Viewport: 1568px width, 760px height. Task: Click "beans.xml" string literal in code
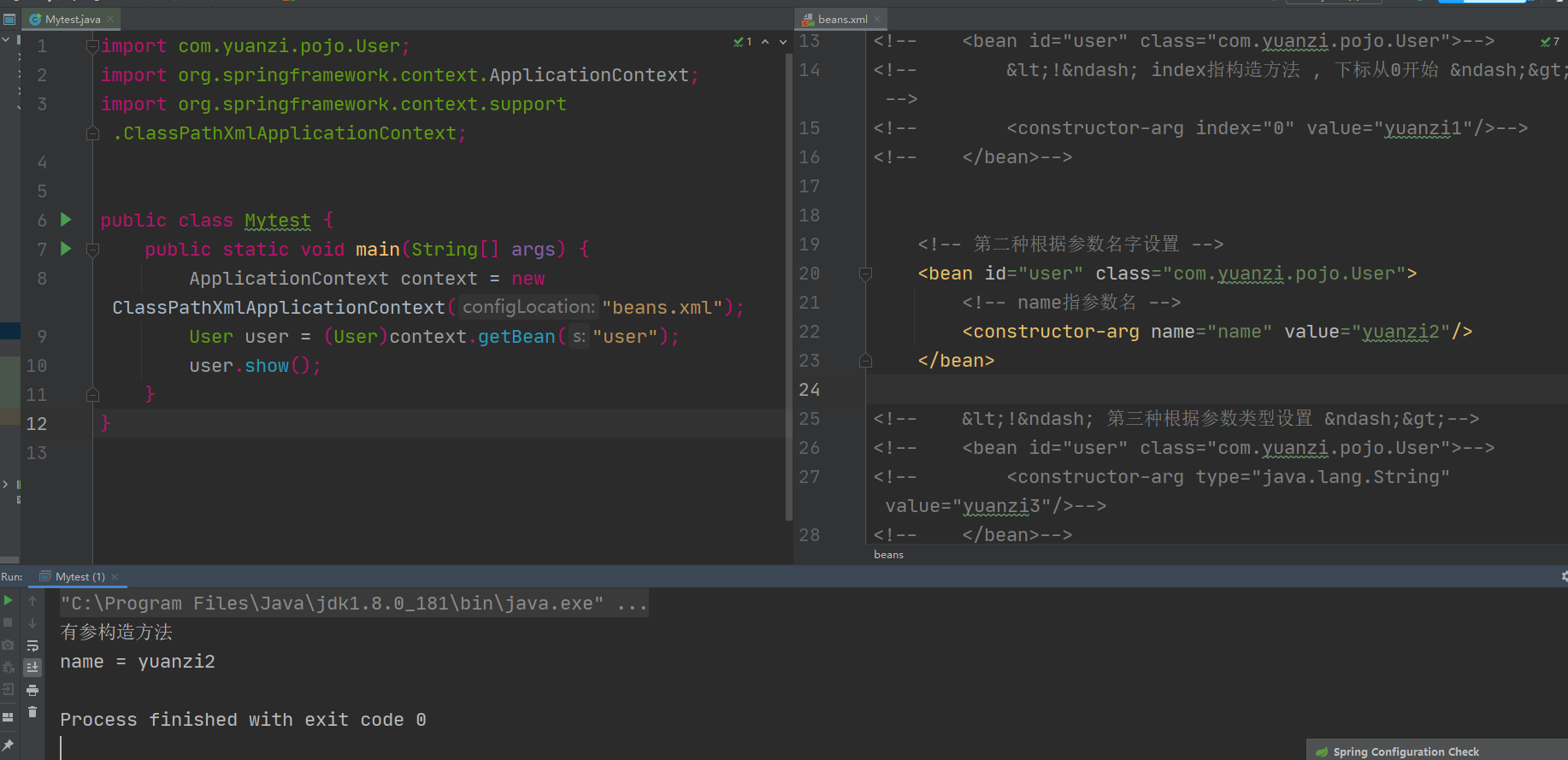pos(663,308)
